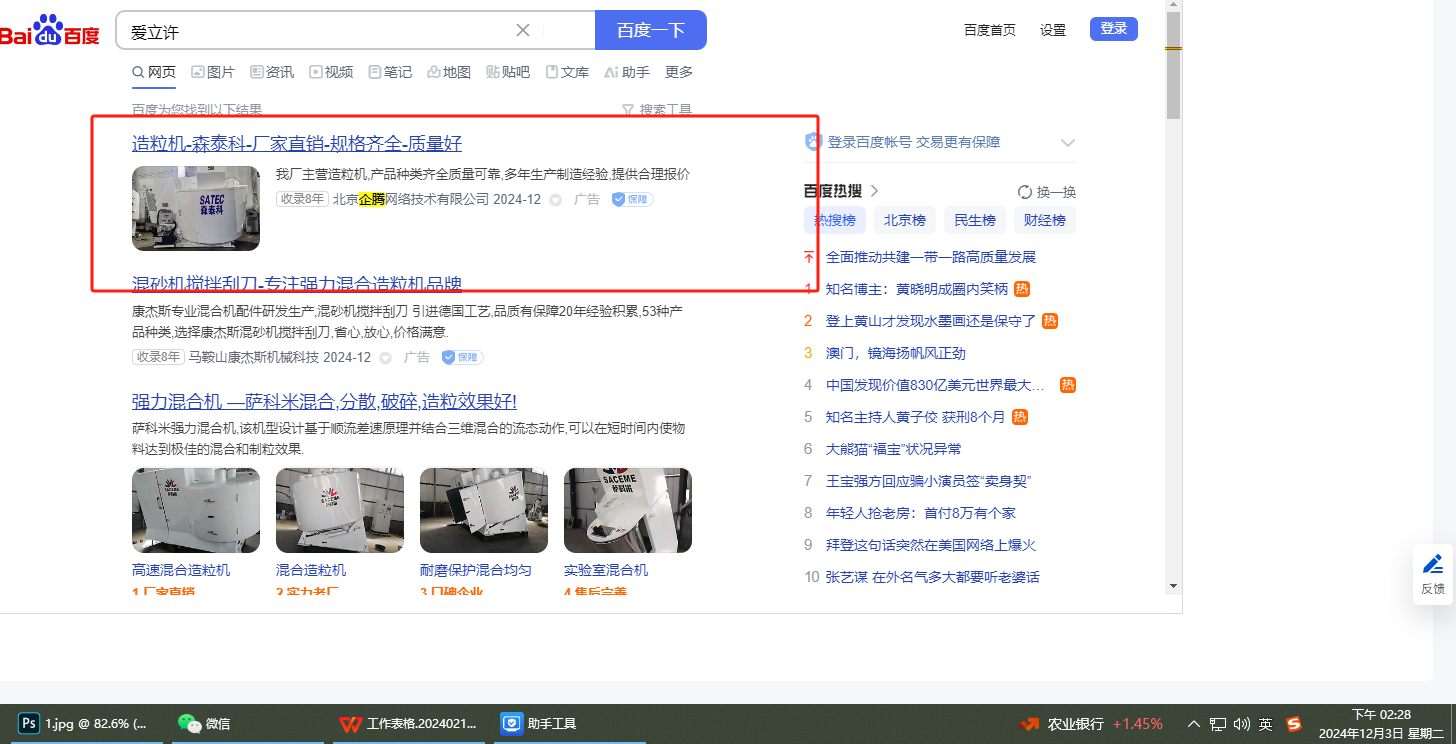Expand the 更多 menu
The height and width of the screenshot is (744, 1456).
point(679,72)
